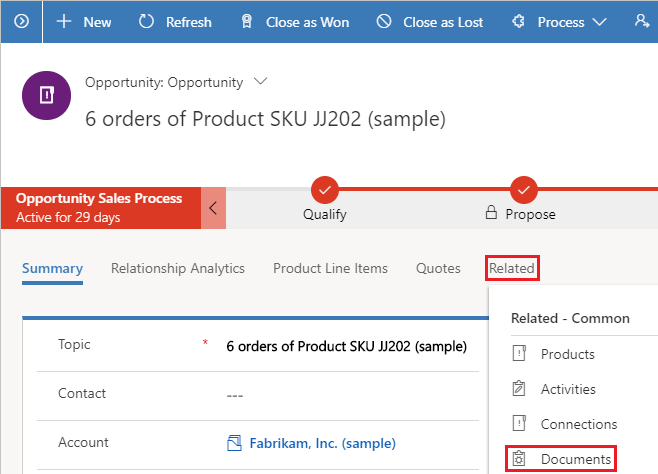Select the Propose stage checkmark
658x474 pixels.
[x=524, y=189]
